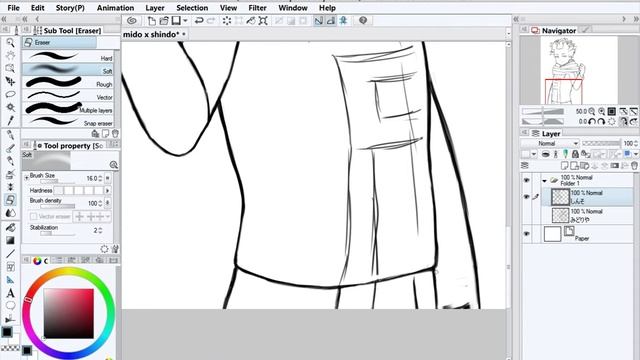Choose the Snap eraser sub tool
Image resolution: width=640 pixels, height=360 pixels.
[x=68, y=122]
